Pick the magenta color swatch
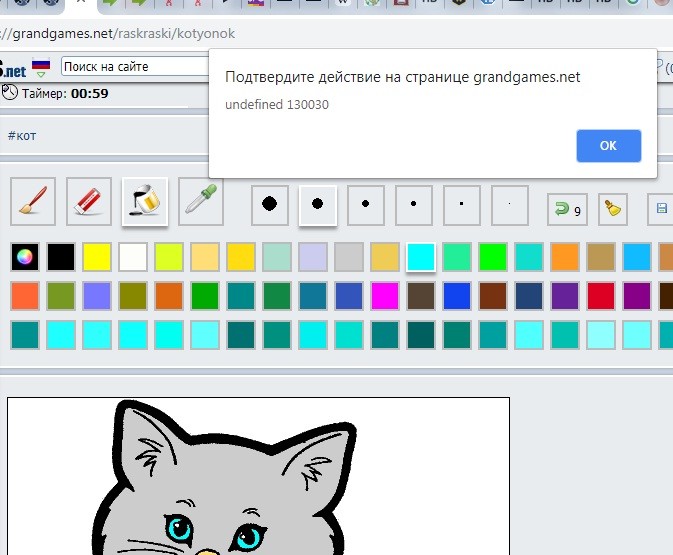This screenshot has width=673, height=555. (385, 295)
